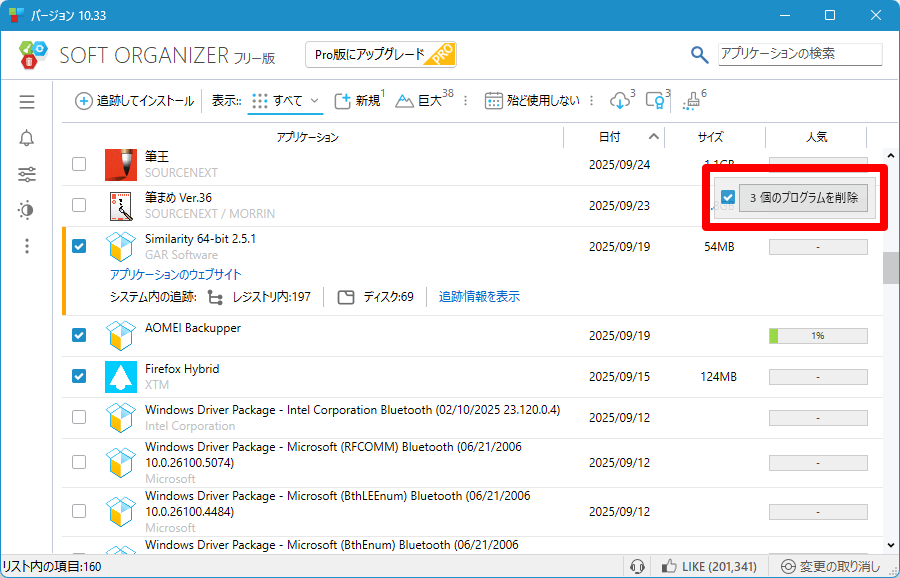Click the magnifier search icon
This screenshot has width=900, height=578.
(x=700, y=55)
